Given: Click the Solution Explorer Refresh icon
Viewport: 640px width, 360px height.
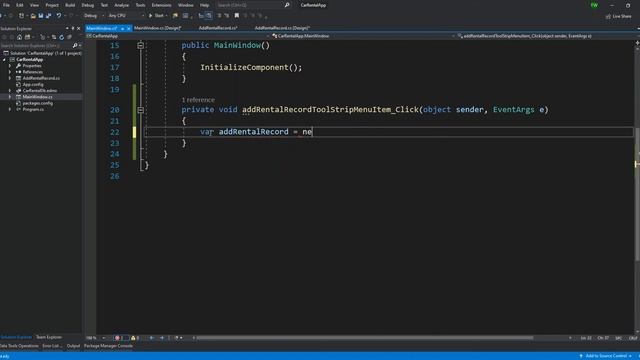Looking at the screenshot, I should coord(62,37).
